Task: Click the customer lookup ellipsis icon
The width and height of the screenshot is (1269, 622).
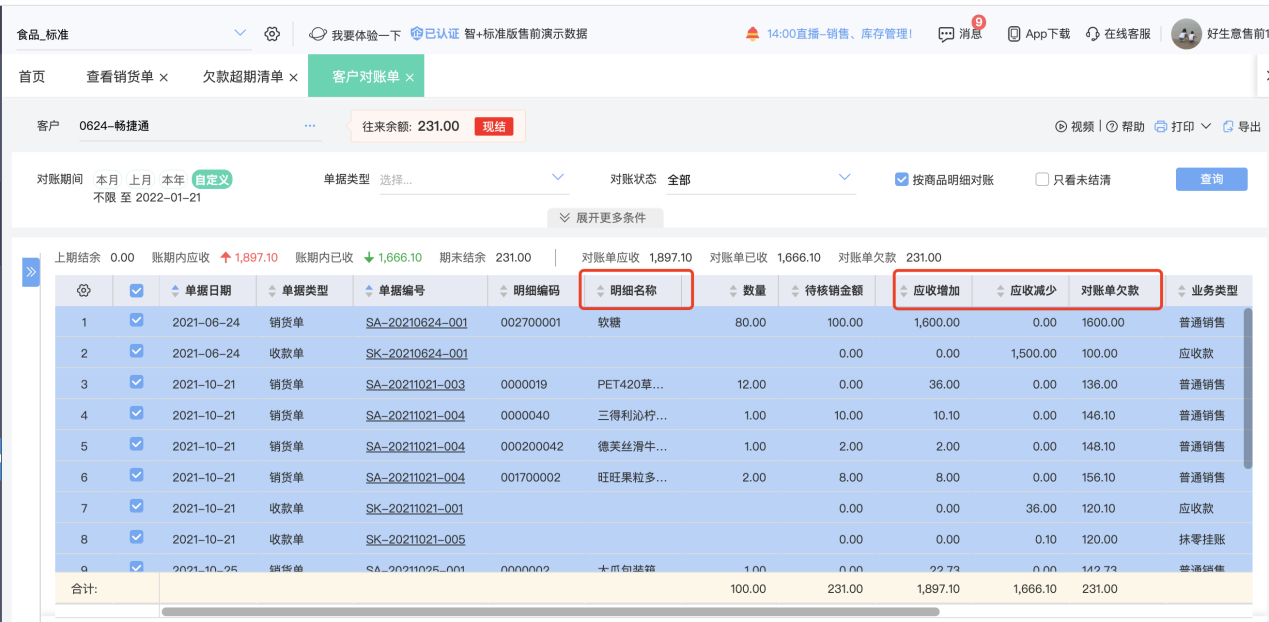Action: (x=310, y=126)
